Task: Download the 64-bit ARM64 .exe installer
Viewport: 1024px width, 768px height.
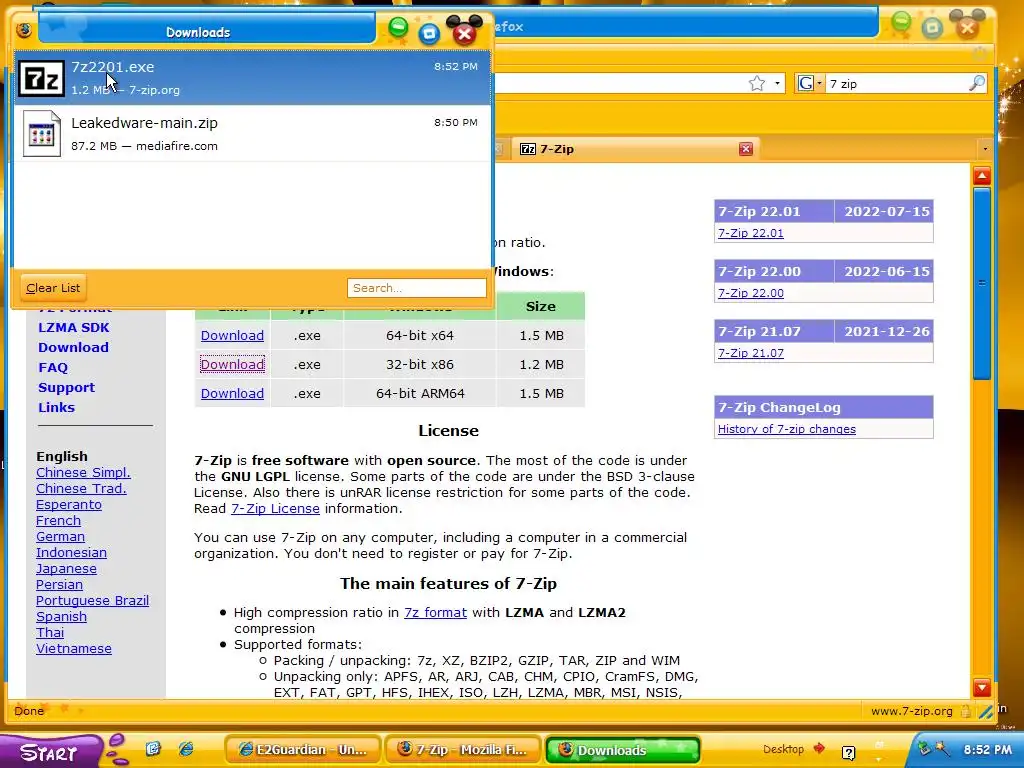Action: pyautogui.click(x=232, y=393)
